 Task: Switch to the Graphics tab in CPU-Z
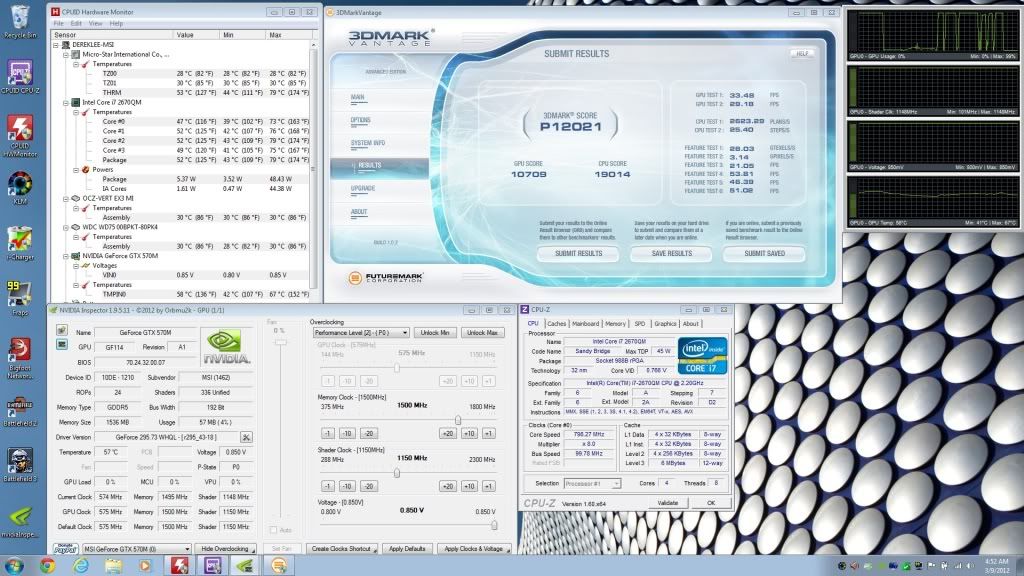coord(665,323)
